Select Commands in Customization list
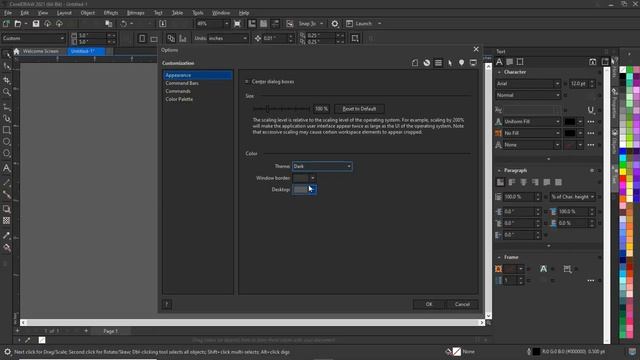This screenshot has height=360, width=640. (178, 91)
